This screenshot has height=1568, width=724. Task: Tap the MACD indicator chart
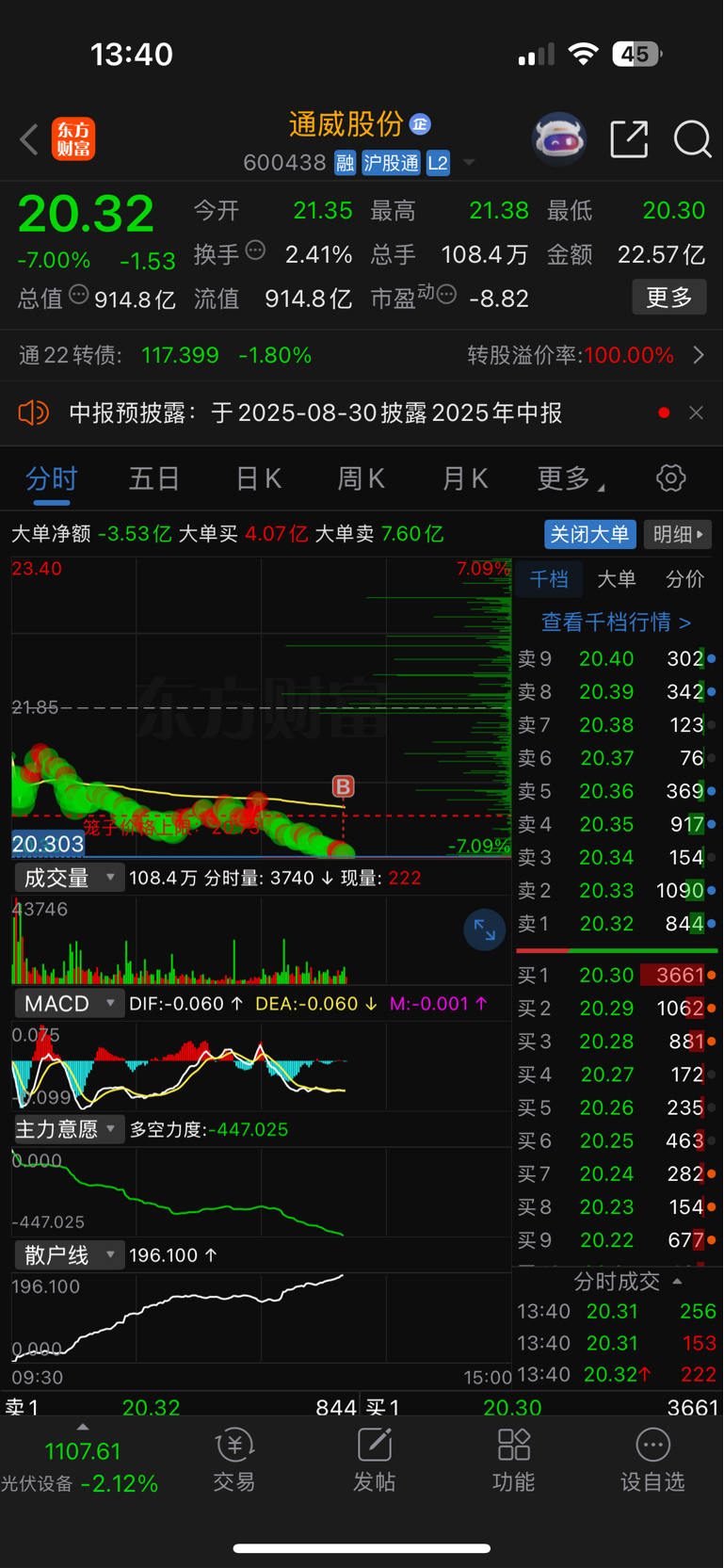(261, 1065)
